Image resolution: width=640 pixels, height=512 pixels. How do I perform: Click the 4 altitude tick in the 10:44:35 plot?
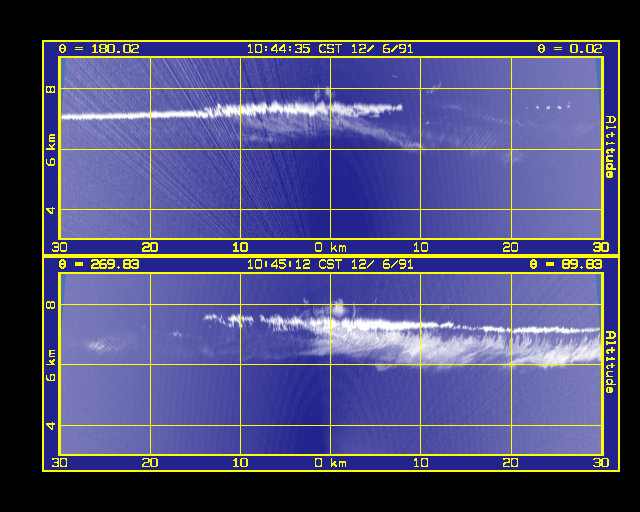point(51,210)
